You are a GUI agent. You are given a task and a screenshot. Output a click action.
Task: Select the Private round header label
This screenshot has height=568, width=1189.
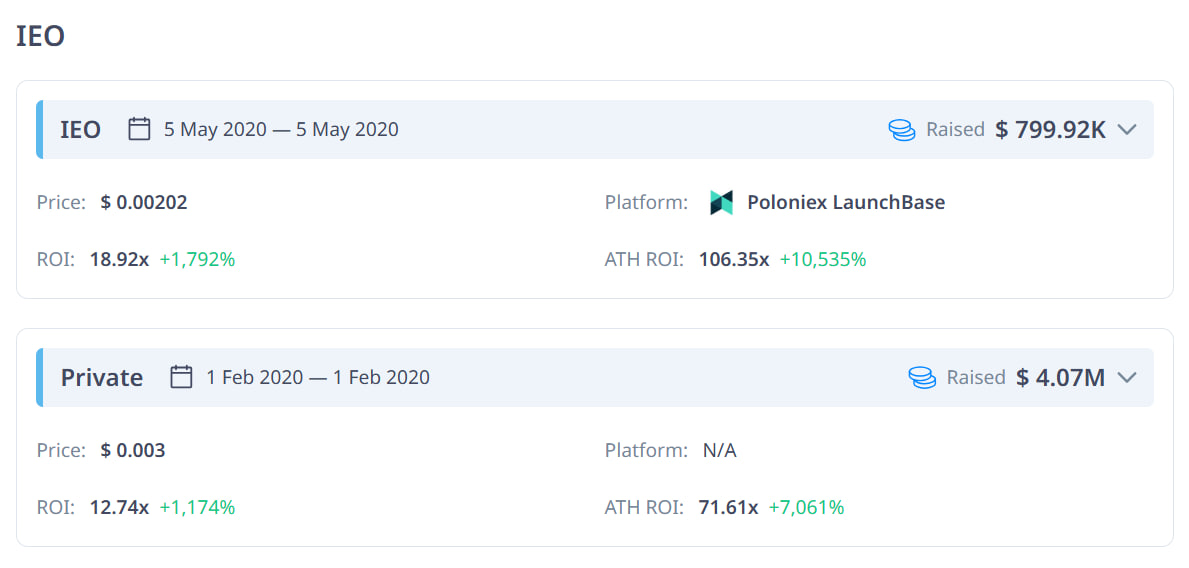[x=102, y=377]
